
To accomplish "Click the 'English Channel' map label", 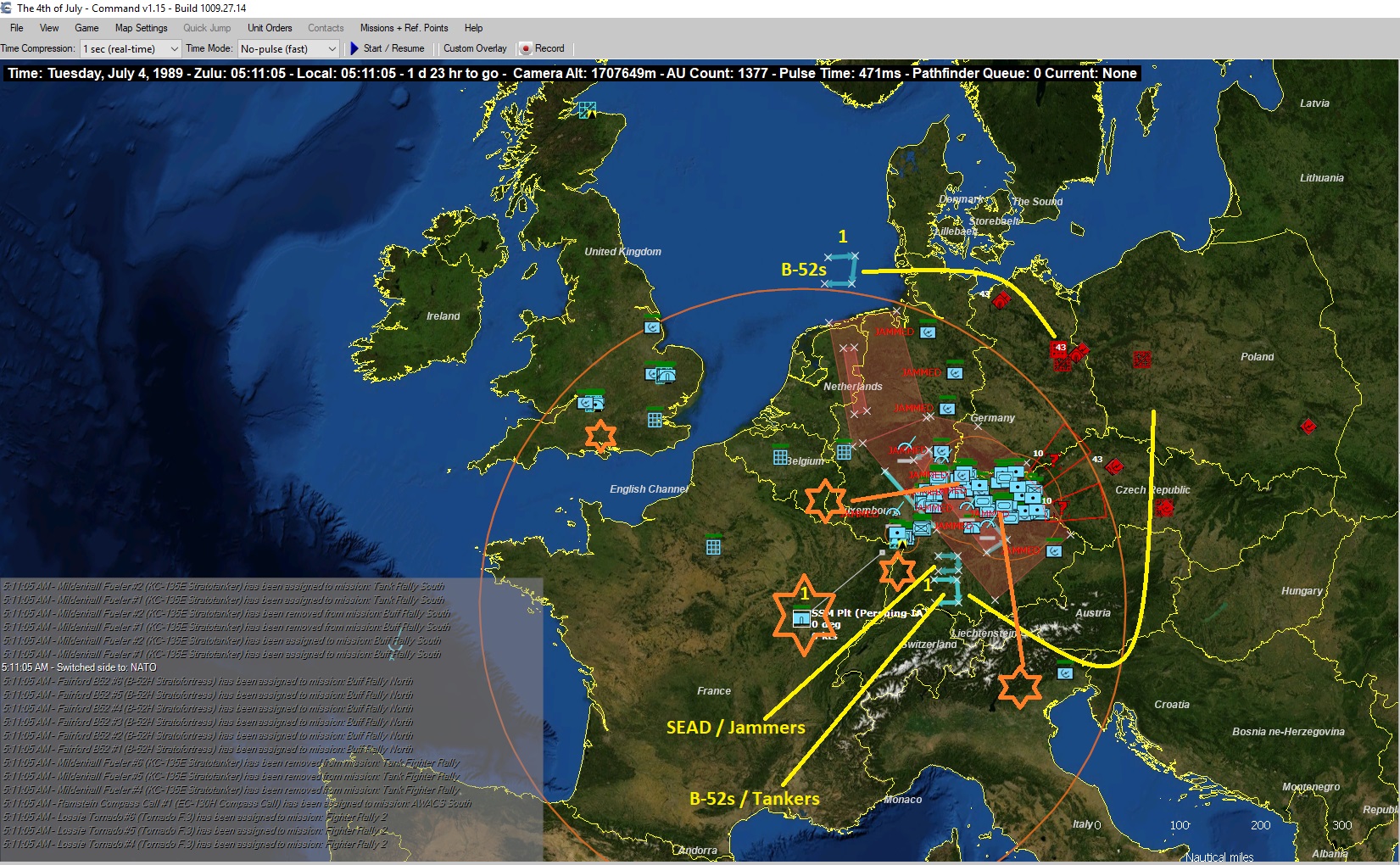I will (x=648, y=489).
